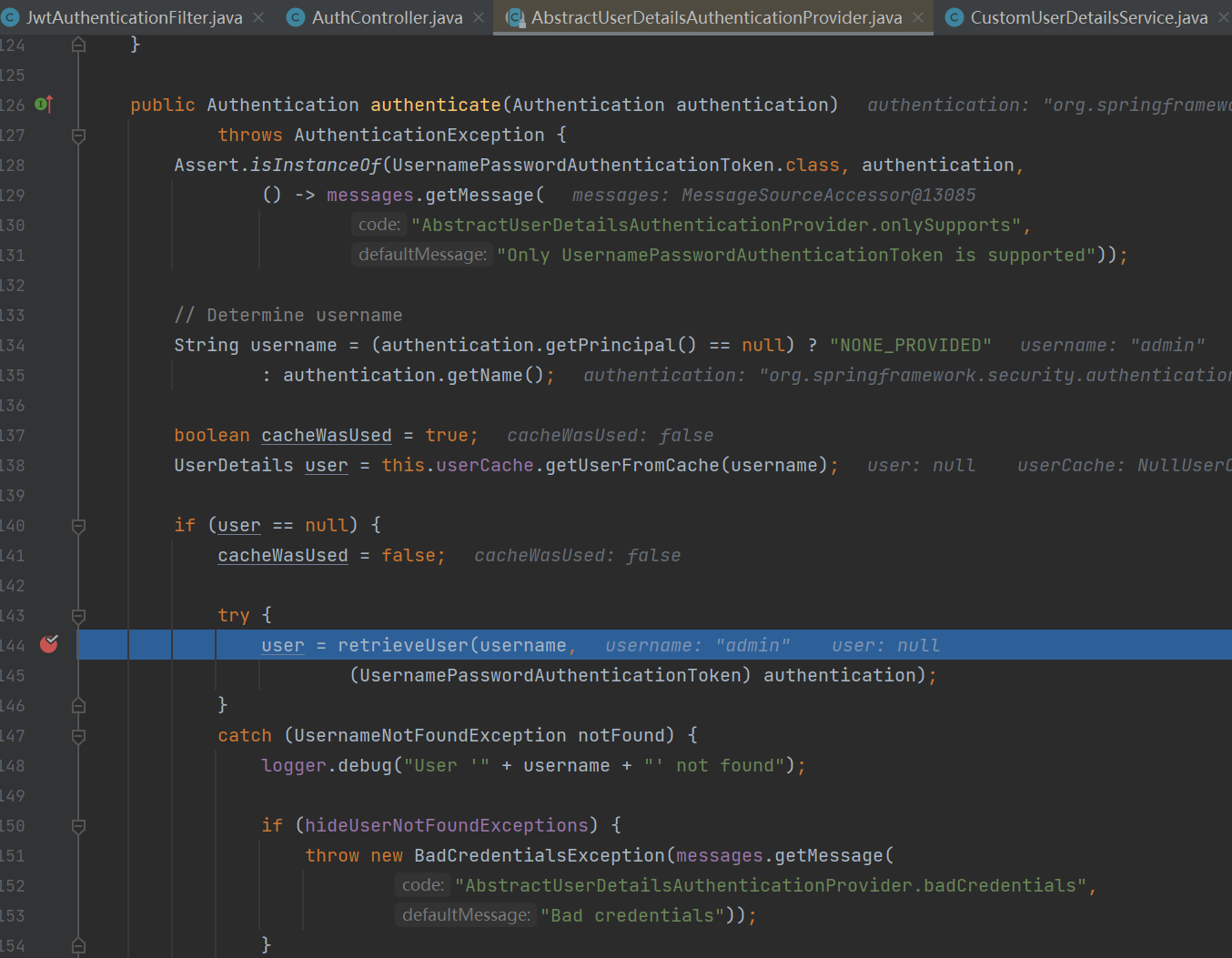Close the JwtAuthenticationFilter.java tab
The image size is (1232, 958).
[x=258, y=17]
